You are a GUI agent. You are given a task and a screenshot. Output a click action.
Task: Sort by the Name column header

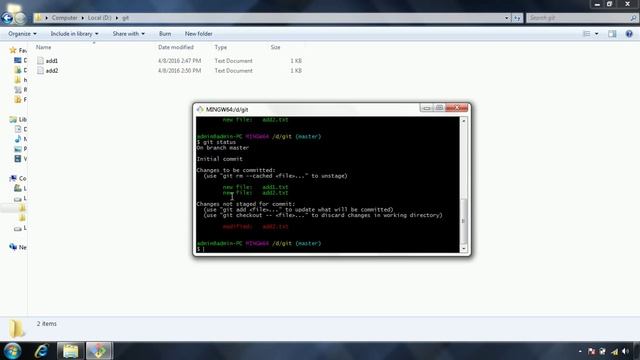point(44,47)
